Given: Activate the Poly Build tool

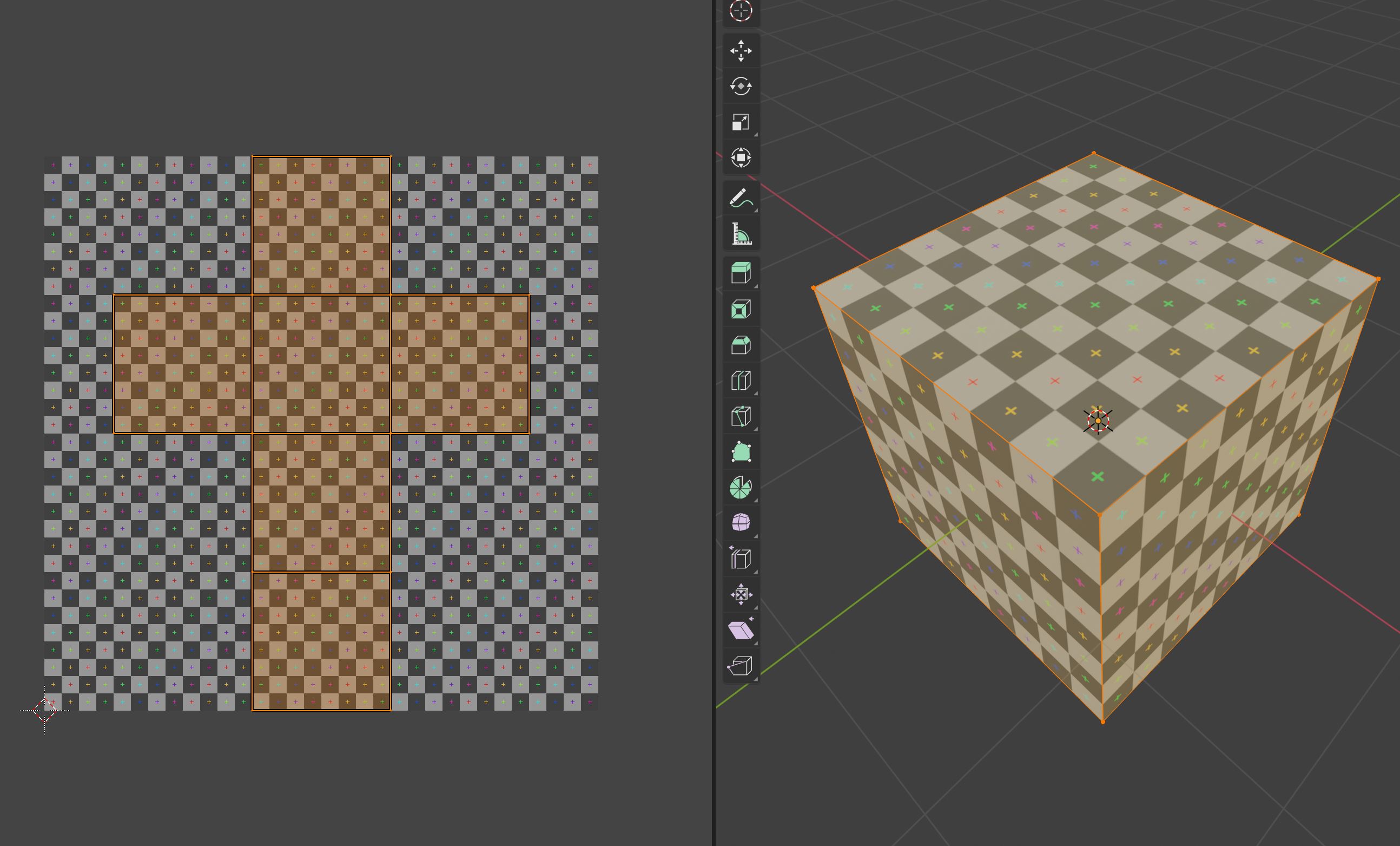Looking at the screenshot, I should [x=741, y=452].
